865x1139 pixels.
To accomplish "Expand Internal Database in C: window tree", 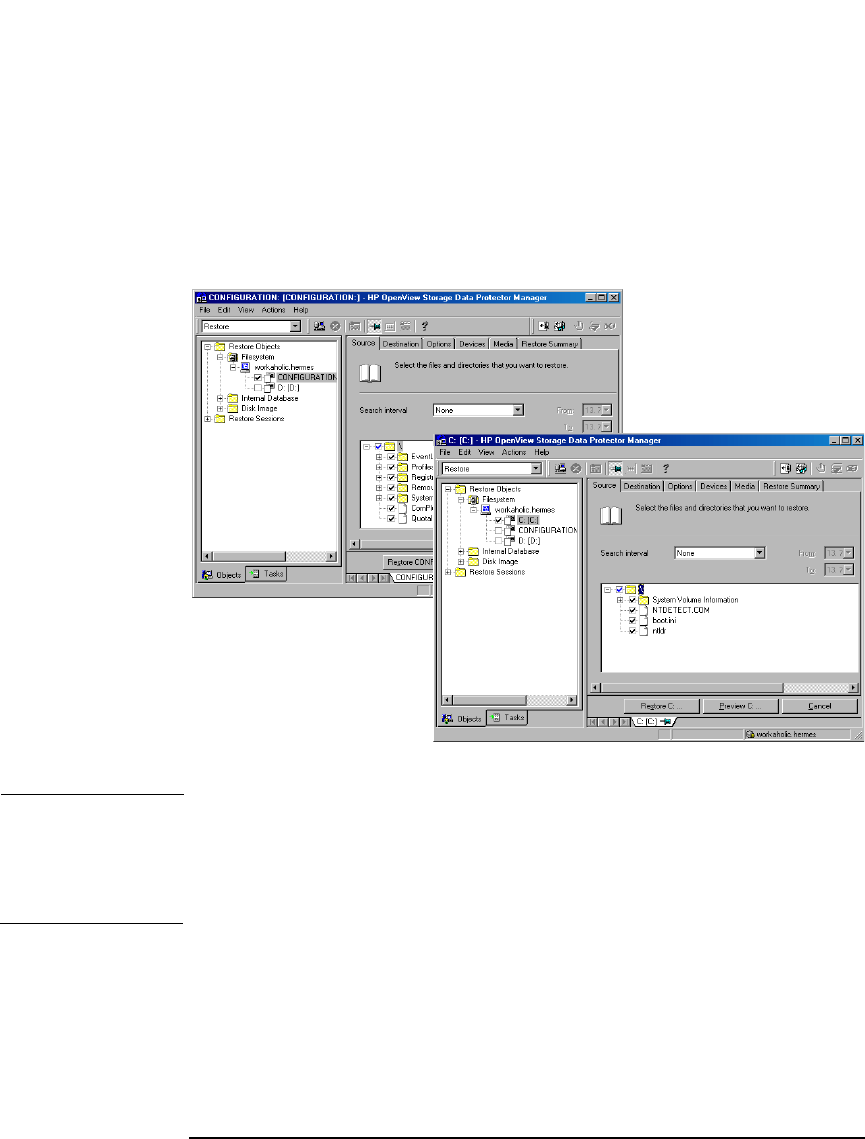I will pos(460,551).
